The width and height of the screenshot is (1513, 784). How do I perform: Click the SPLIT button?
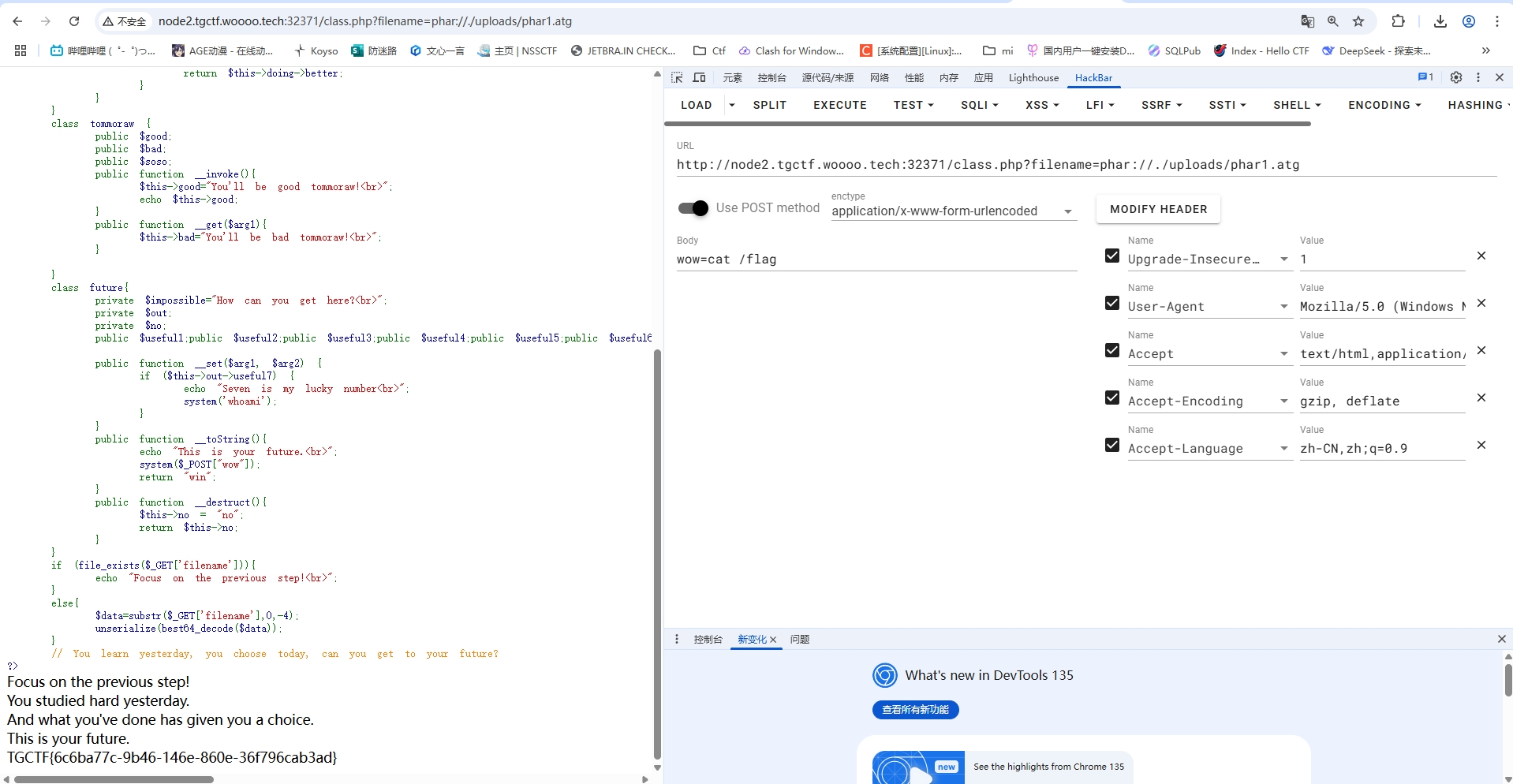770,105
